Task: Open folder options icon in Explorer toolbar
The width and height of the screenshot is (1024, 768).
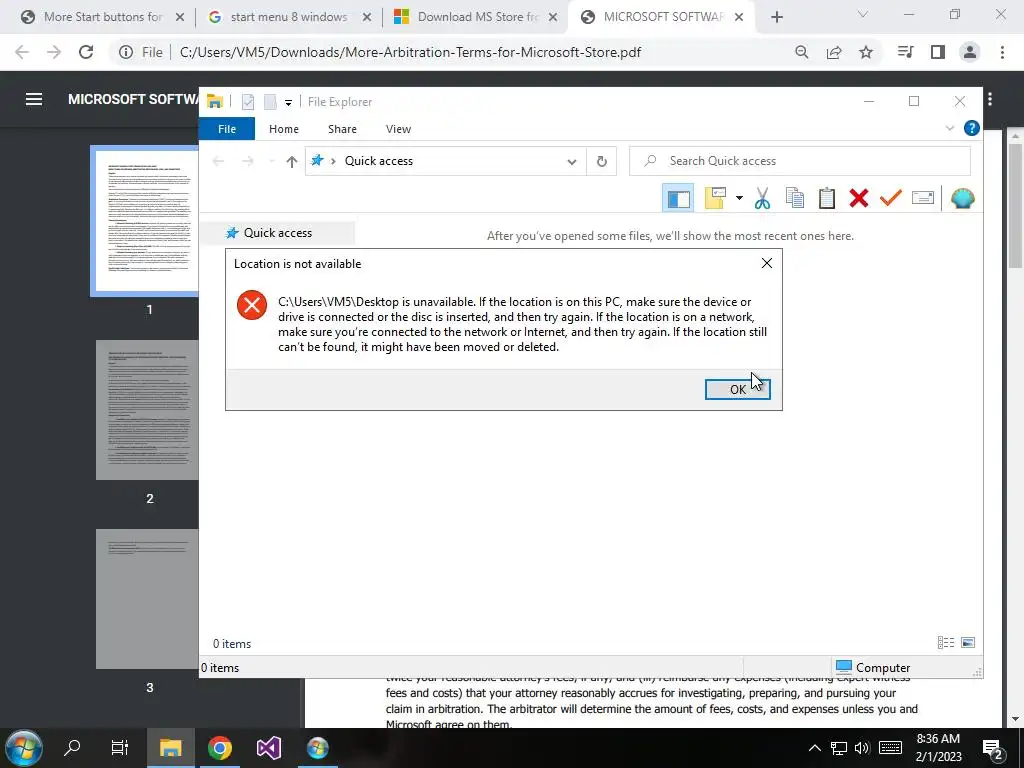Action: click(716, 198)
